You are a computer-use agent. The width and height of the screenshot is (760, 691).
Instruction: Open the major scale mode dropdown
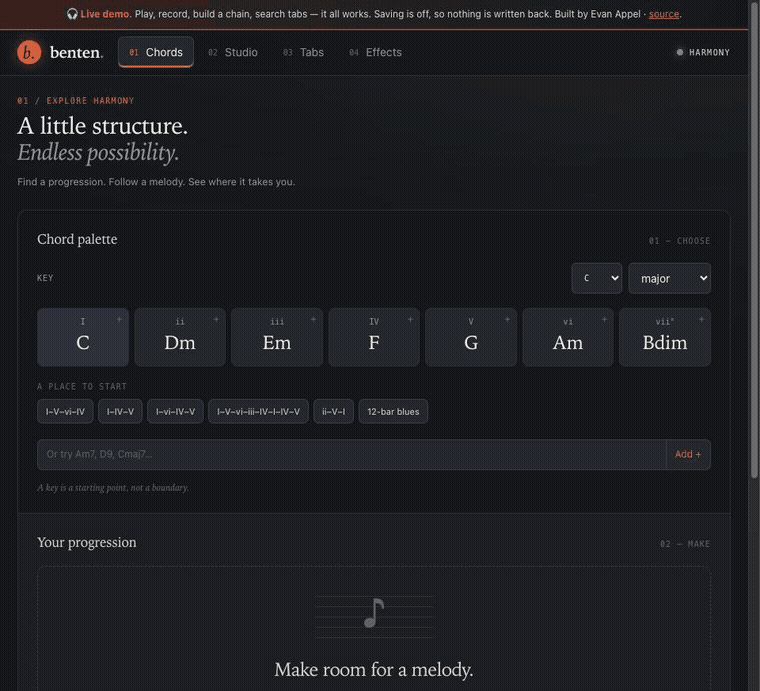(x=669, y=278)
